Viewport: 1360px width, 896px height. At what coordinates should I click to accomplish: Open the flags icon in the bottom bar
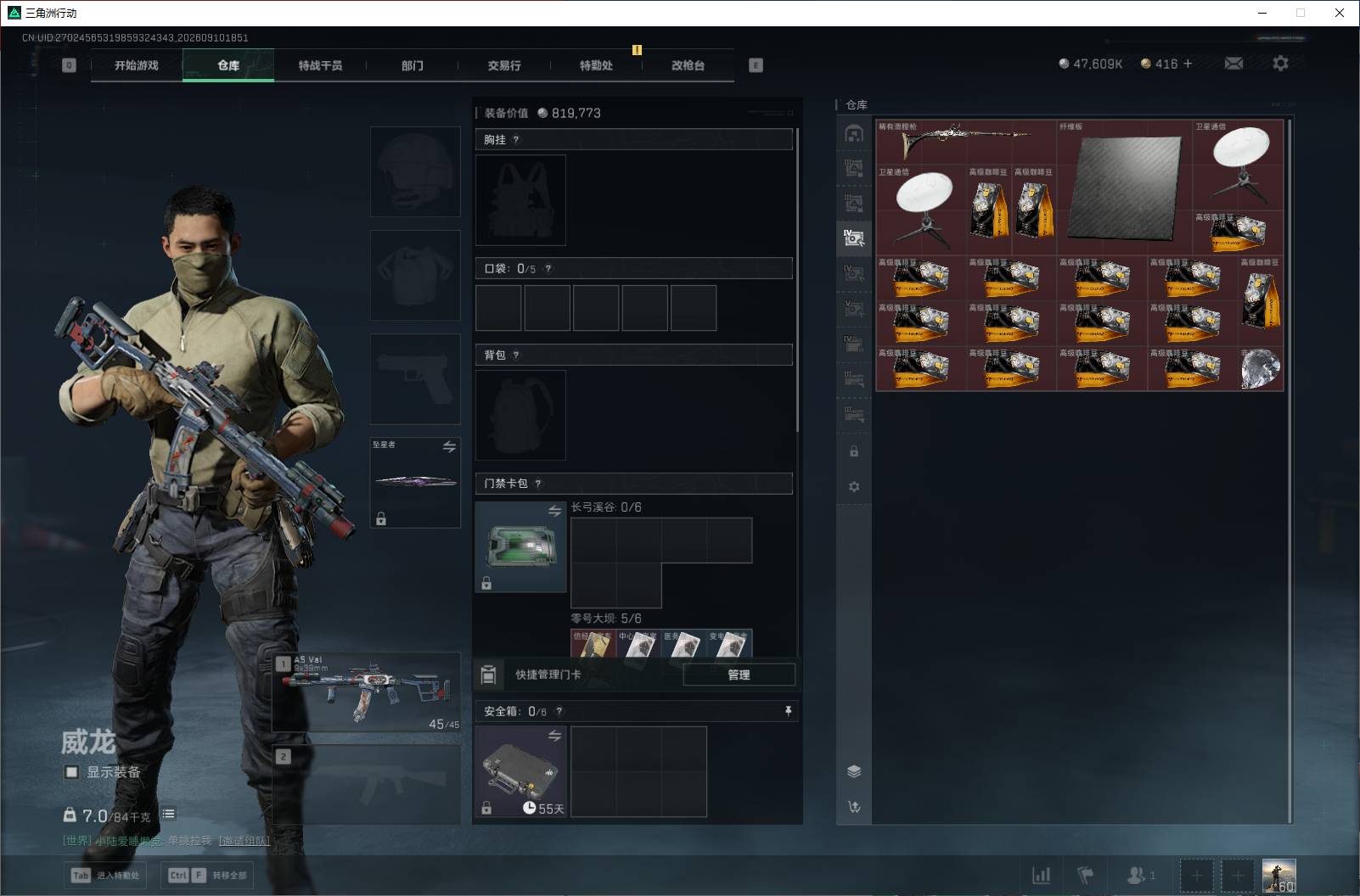pyautogui.click(x=1086, y=875)
